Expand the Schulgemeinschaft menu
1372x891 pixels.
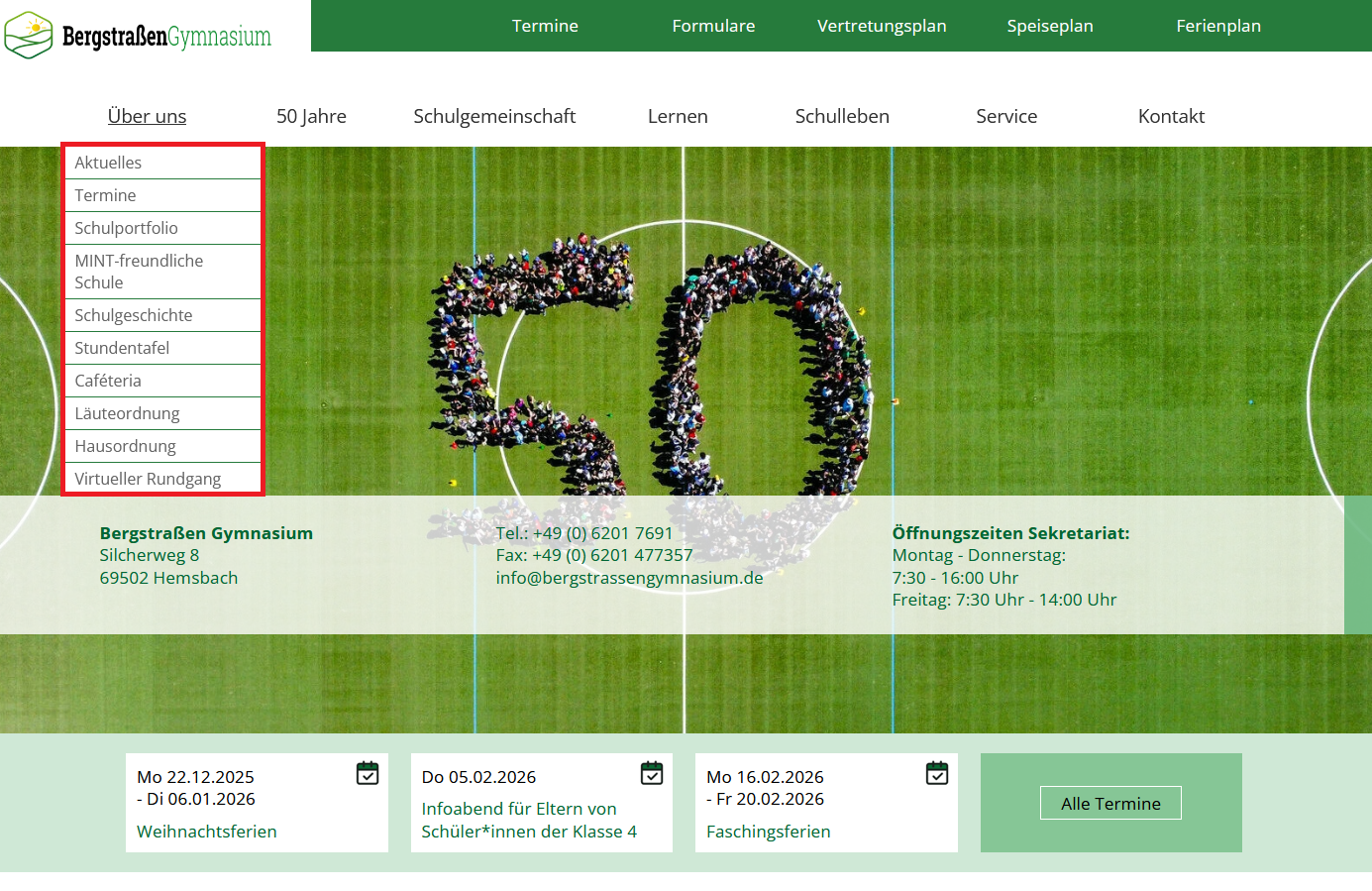[493, 116]
